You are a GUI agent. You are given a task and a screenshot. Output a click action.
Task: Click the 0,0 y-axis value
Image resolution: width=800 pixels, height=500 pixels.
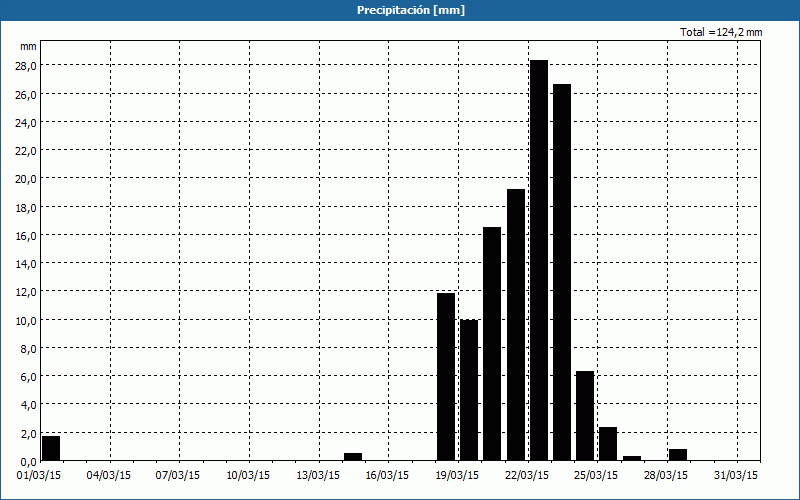coord(28,462)
